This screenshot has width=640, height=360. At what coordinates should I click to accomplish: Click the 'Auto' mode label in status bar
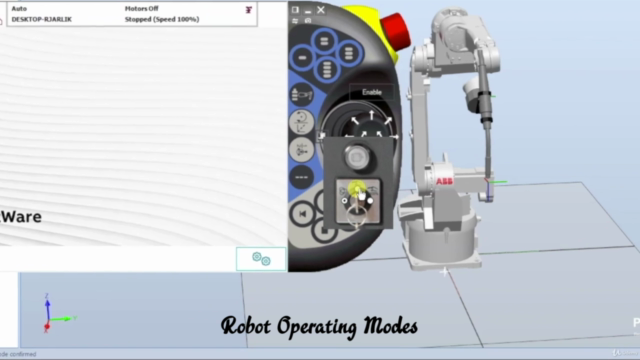point(19,9)
